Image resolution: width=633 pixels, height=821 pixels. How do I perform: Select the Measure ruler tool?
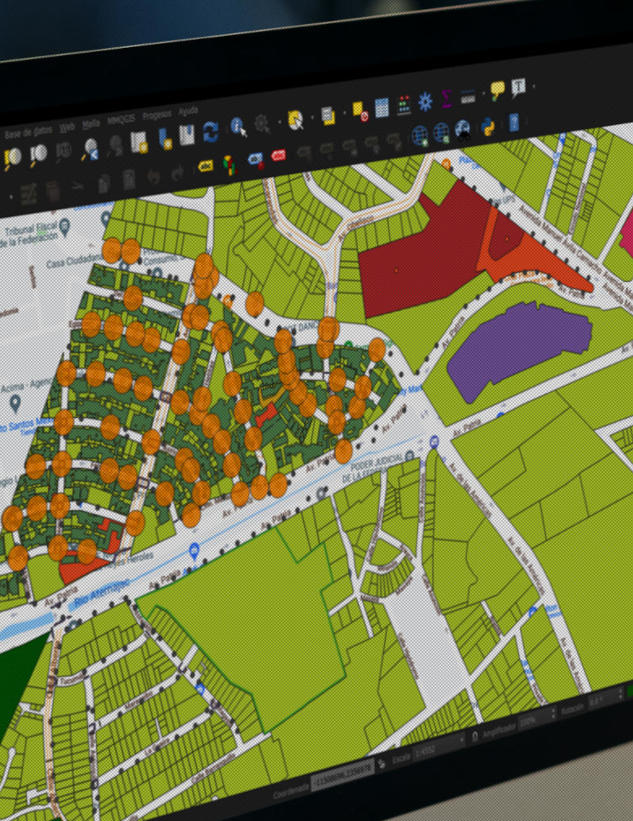pos(468,96)
